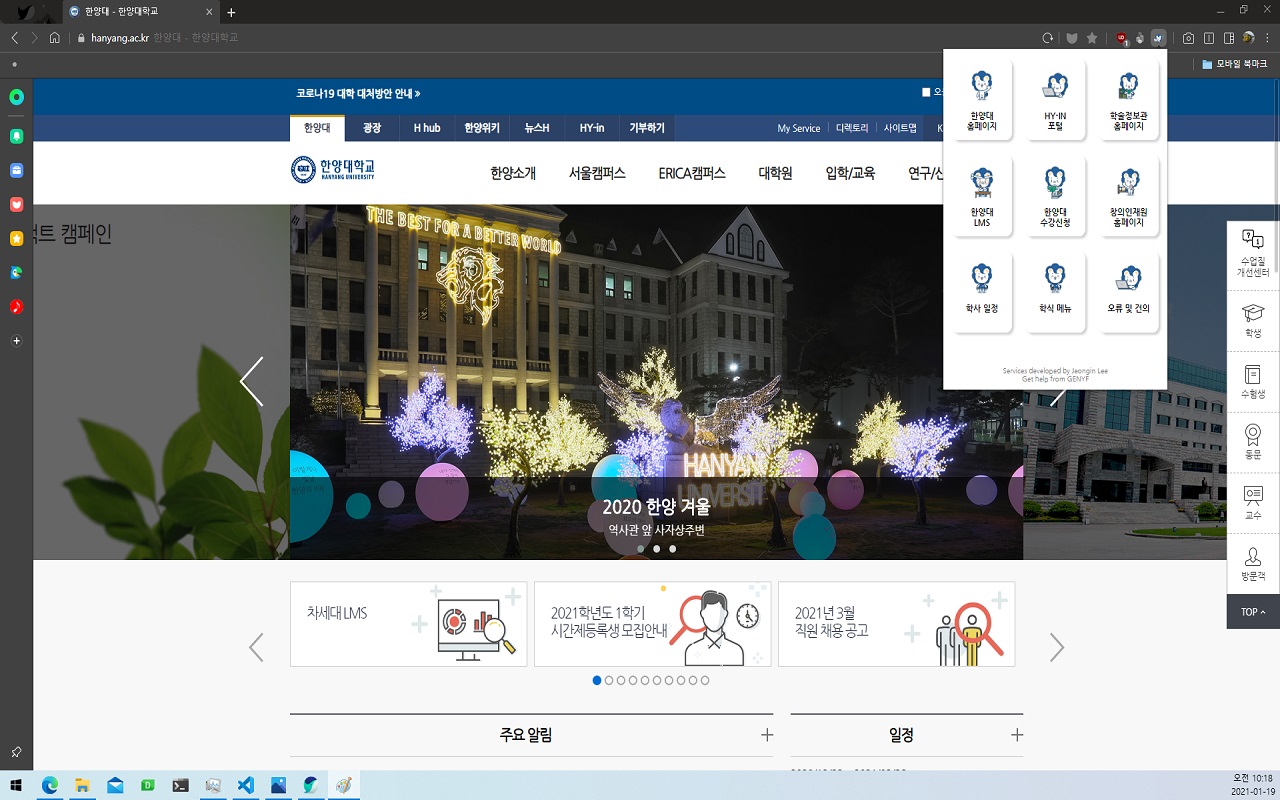
Task: Open the 학식 메뉴 shortcut
Action: (1055, 288)
